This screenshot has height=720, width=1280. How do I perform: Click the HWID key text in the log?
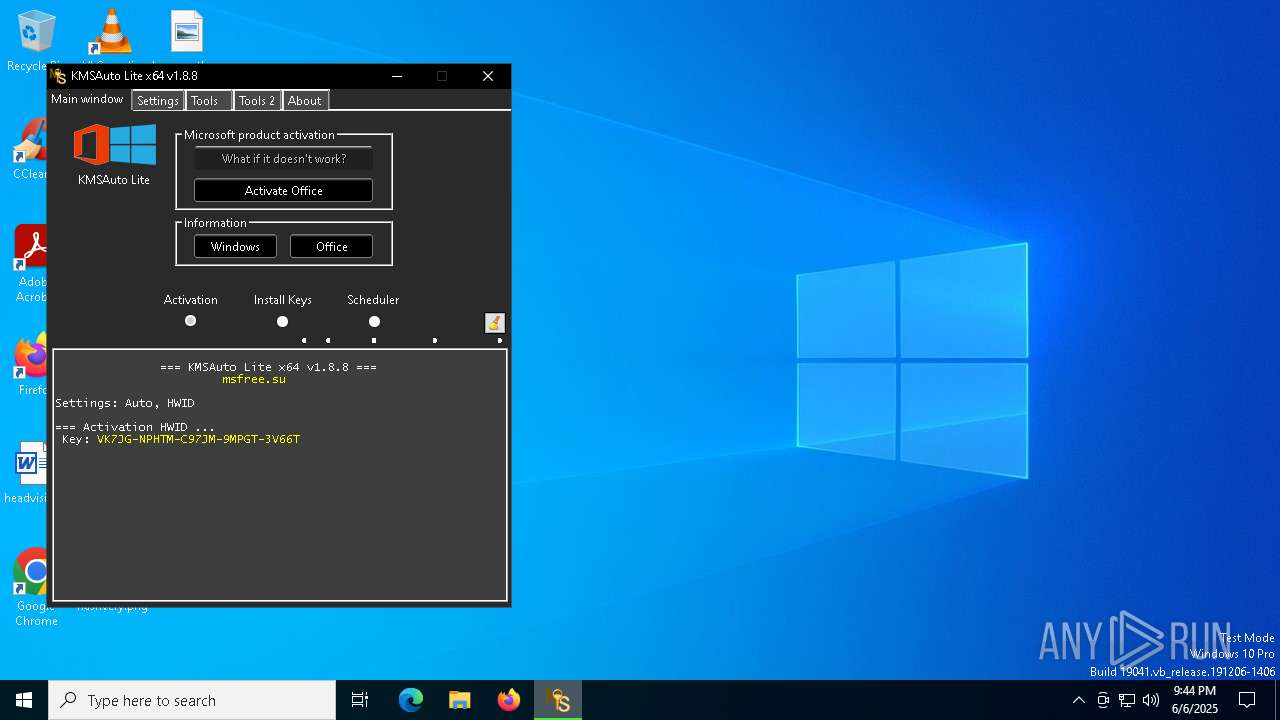tap(198, 439)
